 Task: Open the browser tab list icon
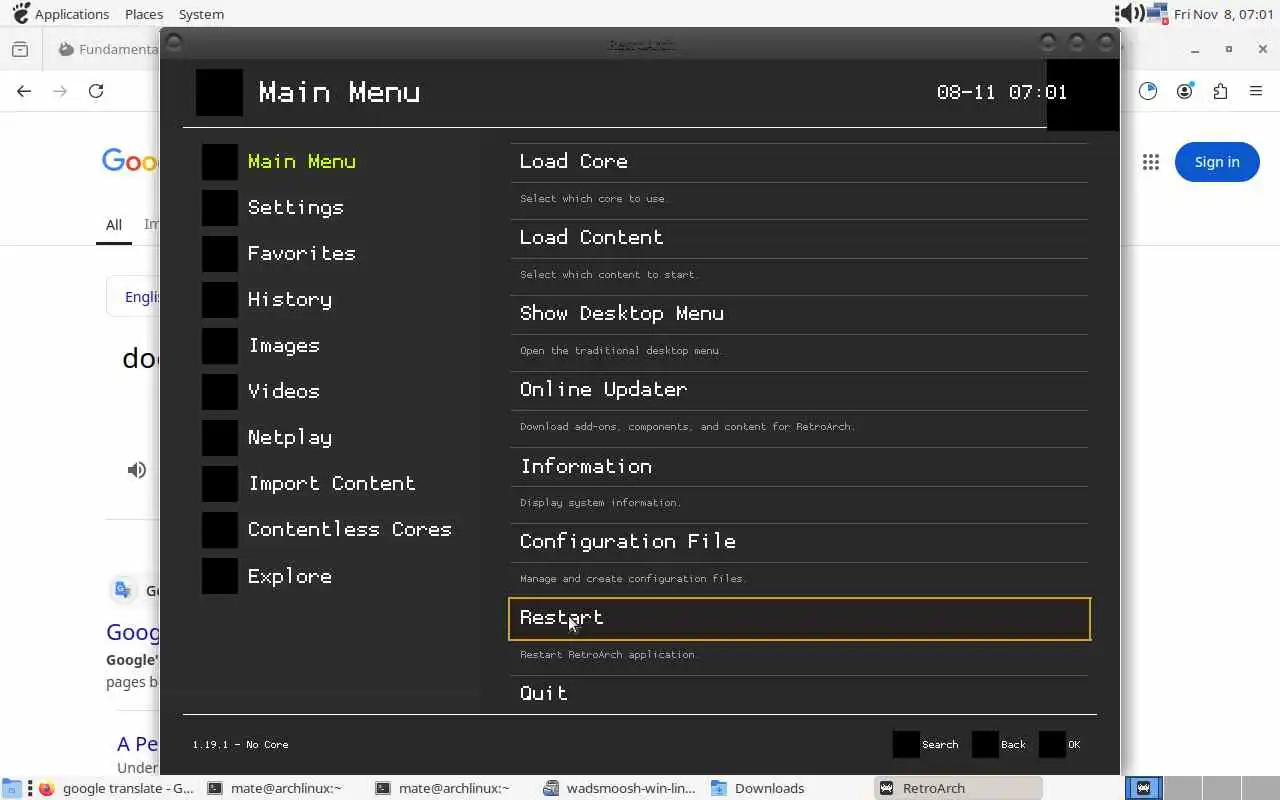[x=20, y=49]
